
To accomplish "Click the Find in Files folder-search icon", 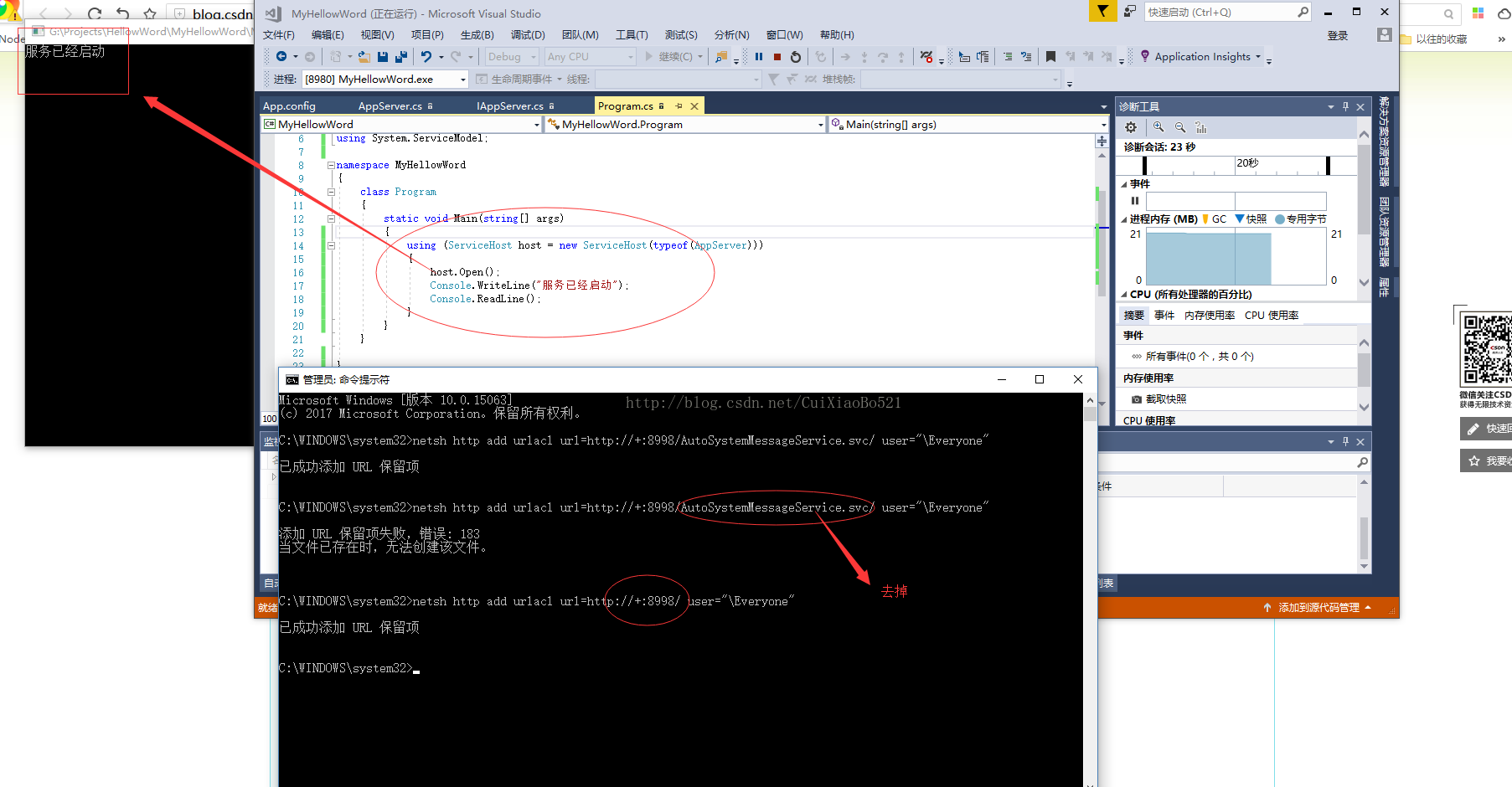I will (721, 56).
